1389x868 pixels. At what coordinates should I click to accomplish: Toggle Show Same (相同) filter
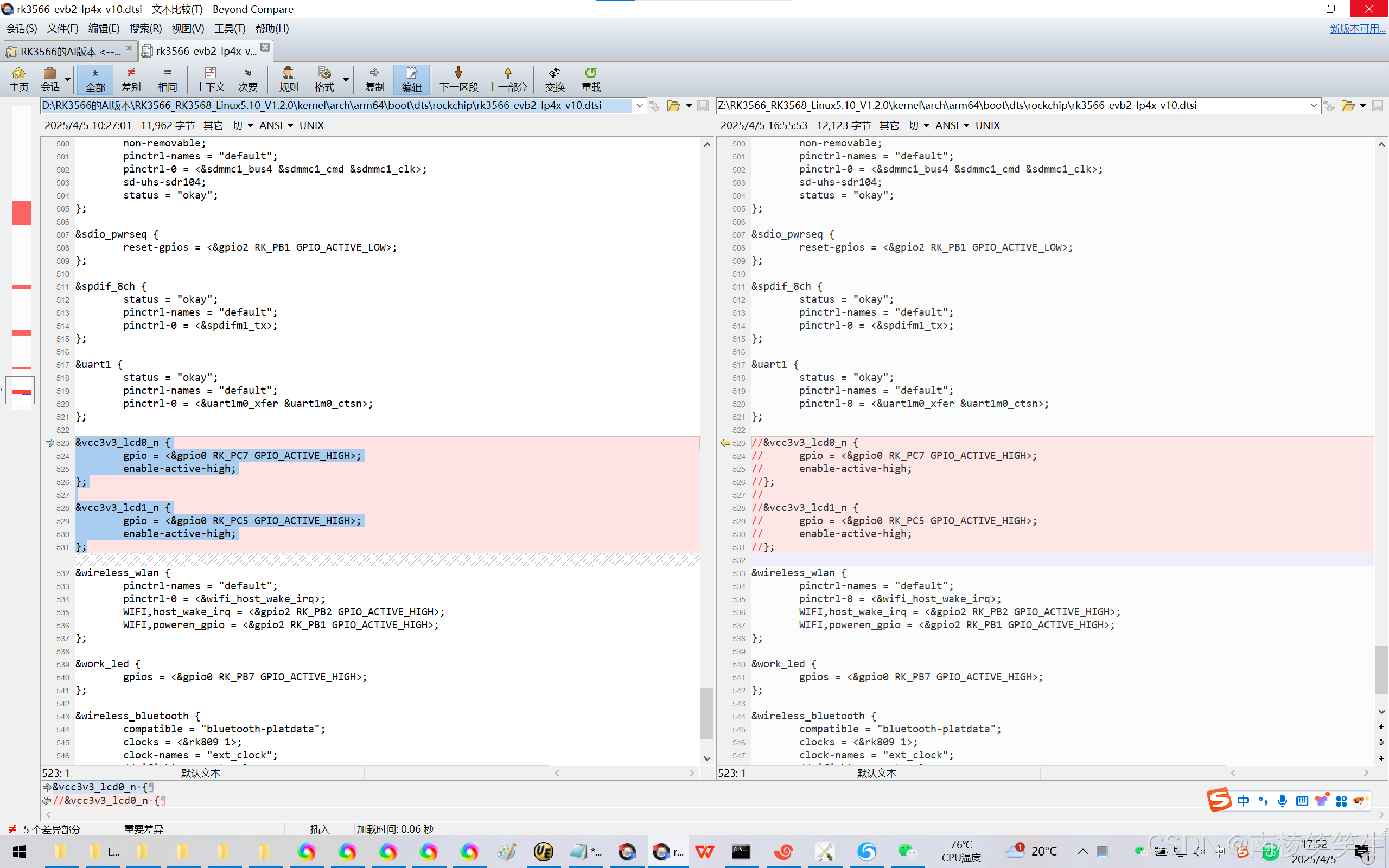click(x=167, y=79)
